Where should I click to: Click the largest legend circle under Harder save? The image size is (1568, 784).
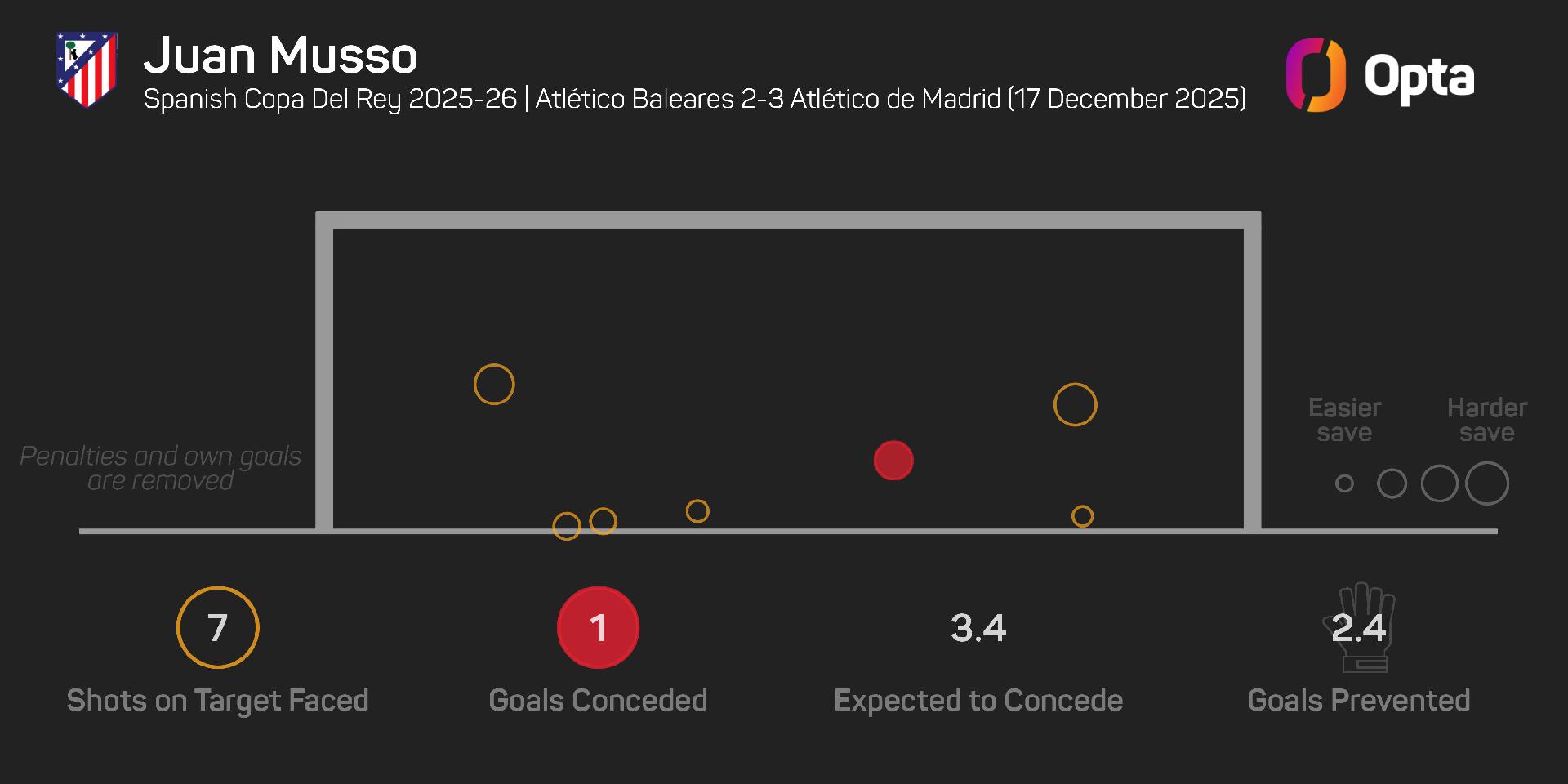tap(1486, 483)
